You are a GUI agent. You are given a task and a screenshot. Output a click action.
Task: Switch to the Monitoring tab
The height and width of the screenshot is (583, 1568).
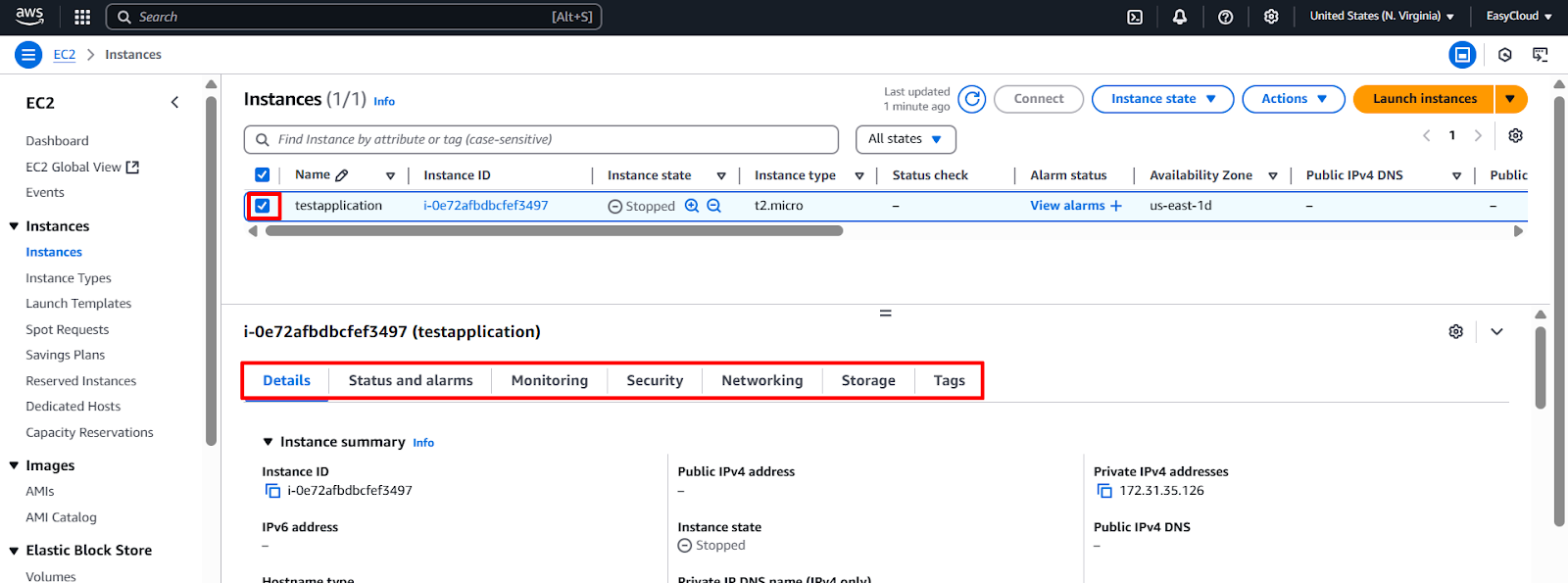pyautogui.click(x=550, y=380)
